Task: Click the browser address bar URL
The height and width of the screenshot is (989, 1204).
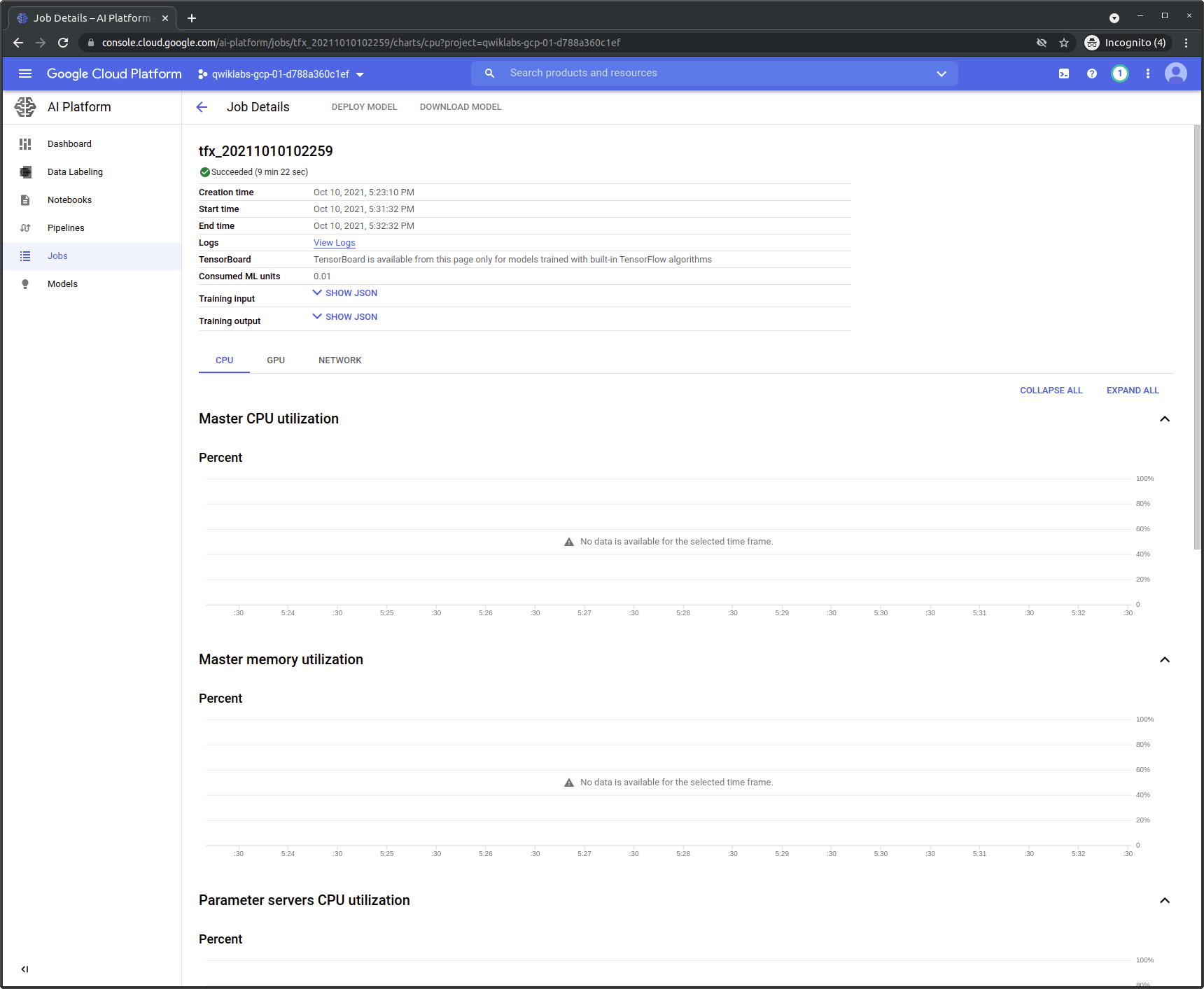Action: point(361,43)
